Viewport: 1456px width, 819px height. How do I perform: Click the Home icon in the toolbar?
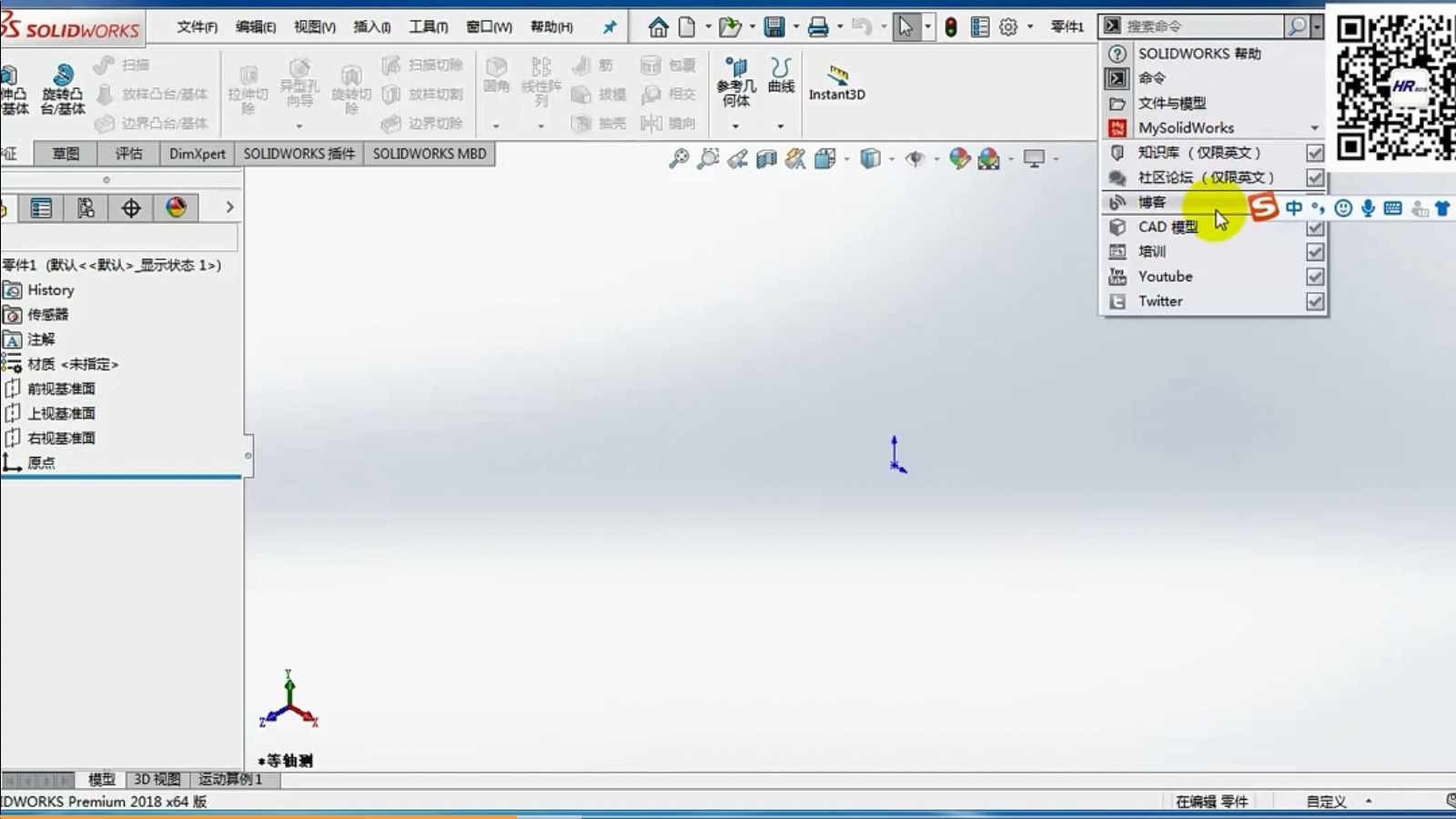tap(658, 27)
